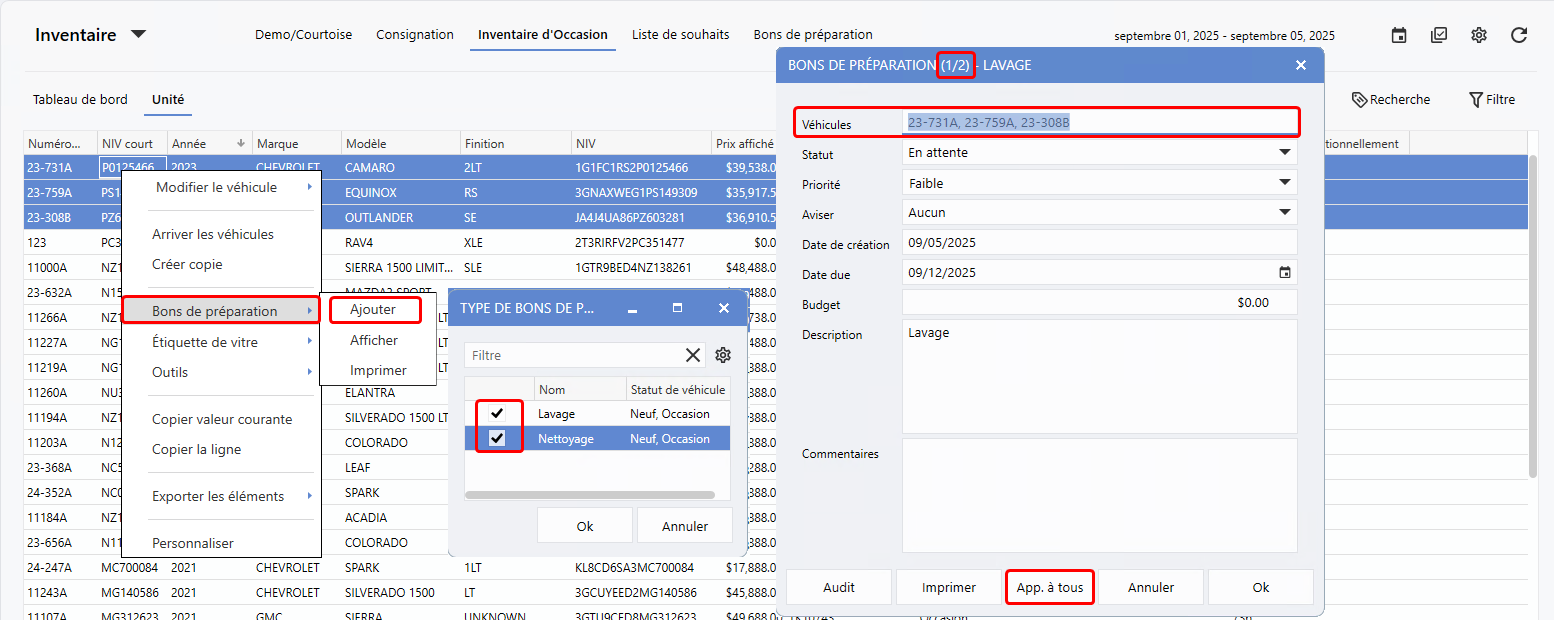Image resolution: width=1554 pixels, height=620 pixels.
Task: Clear the filter text with X icon
Action: pos(693,355)
